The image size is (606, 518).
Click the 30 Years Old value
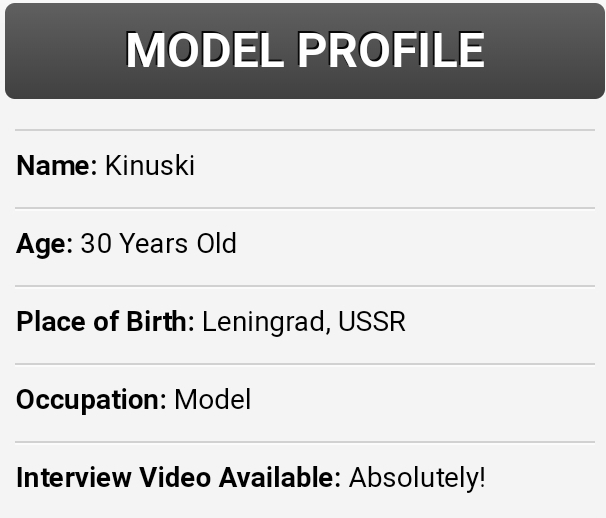pos(158,244)
